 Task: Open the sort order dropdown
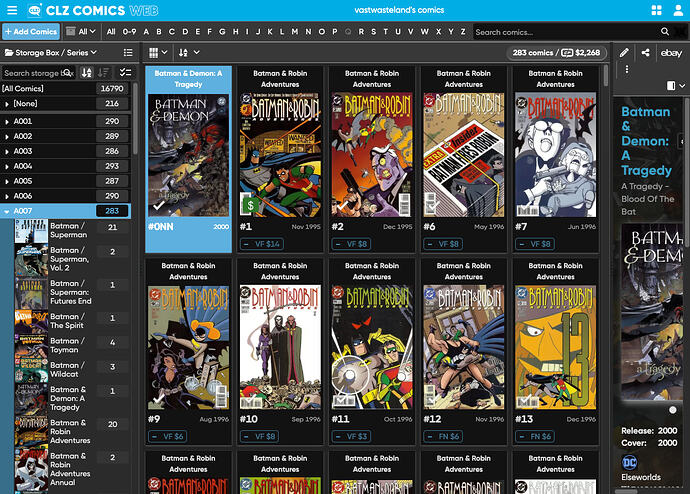click(x=189, y=53)
